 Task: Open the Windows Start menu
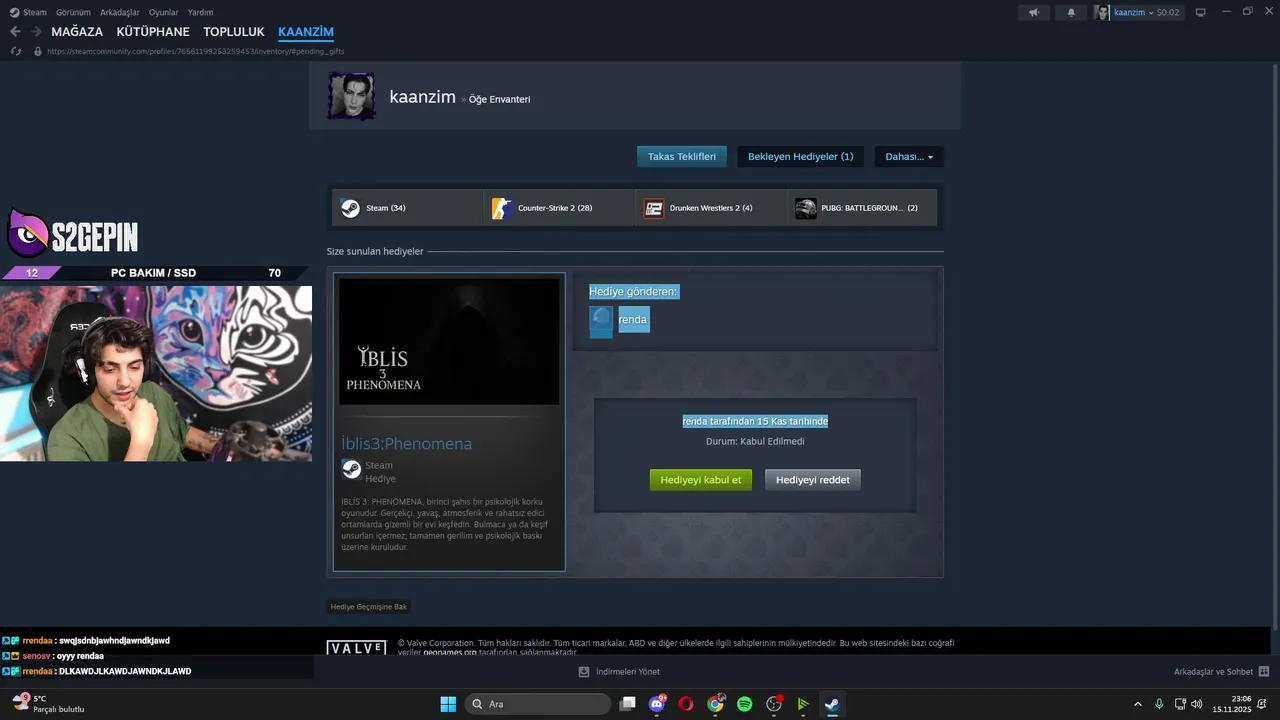tap(448, 704)
